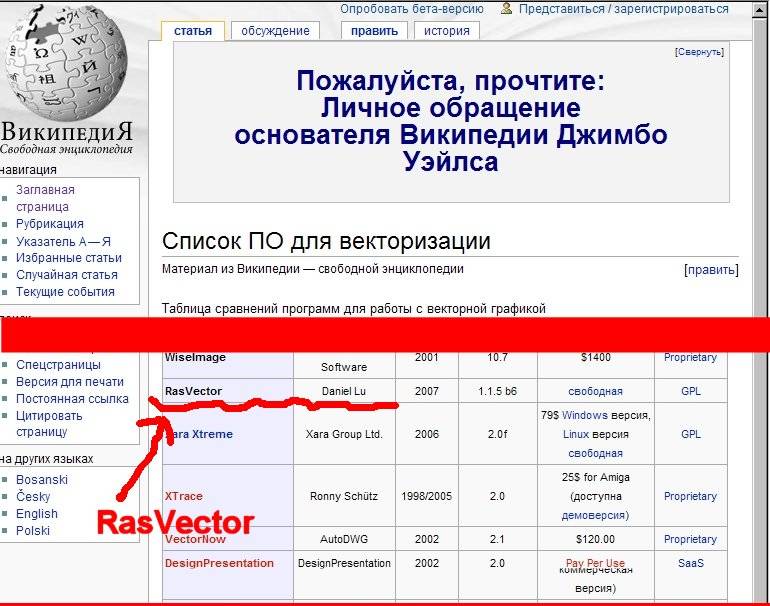
Task: Go to Заглавная страница
Action: 45,198
